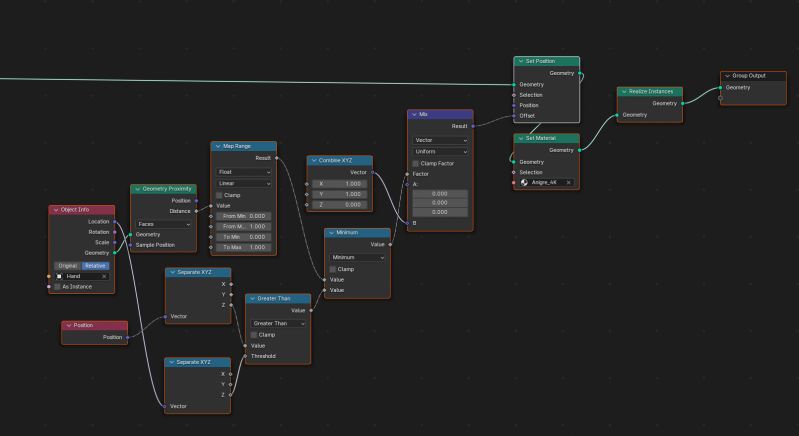The image size is (799, 436).
Task: Click the Sample Position input label
Action: click(155, 245)
